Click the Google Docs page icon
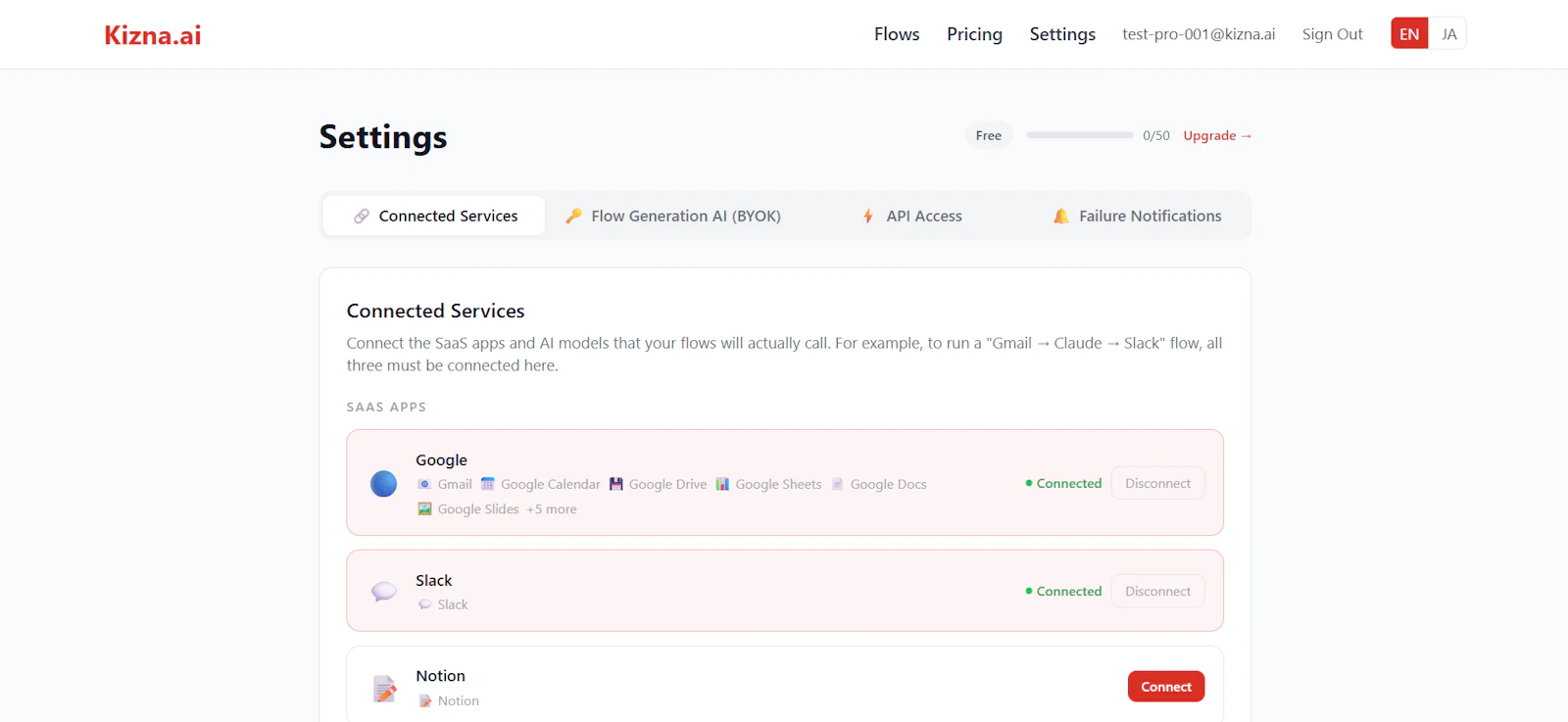 (x=838, y=484)
